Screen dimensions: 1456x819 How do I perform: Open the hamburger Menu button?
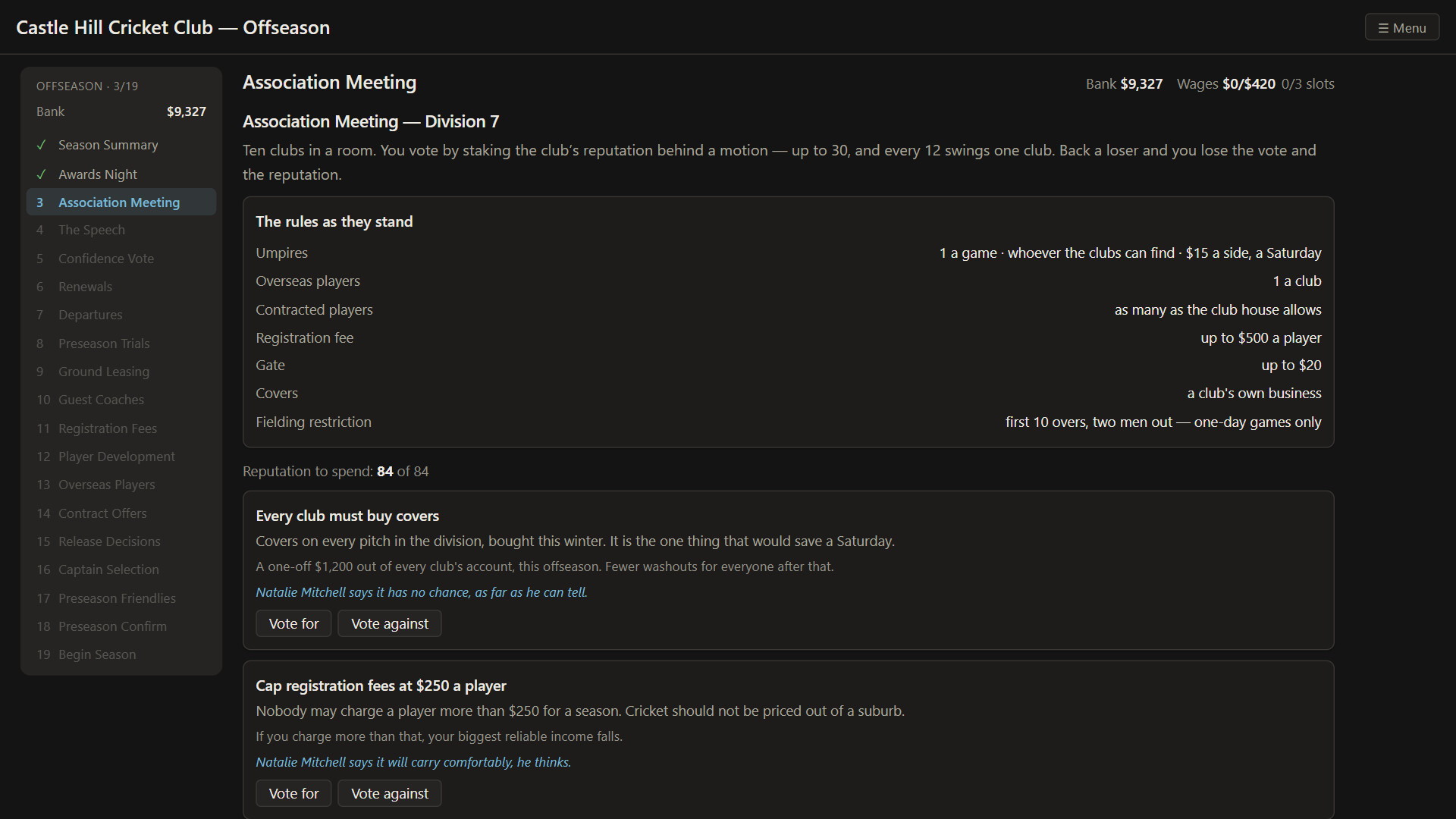click(1401, 28)
